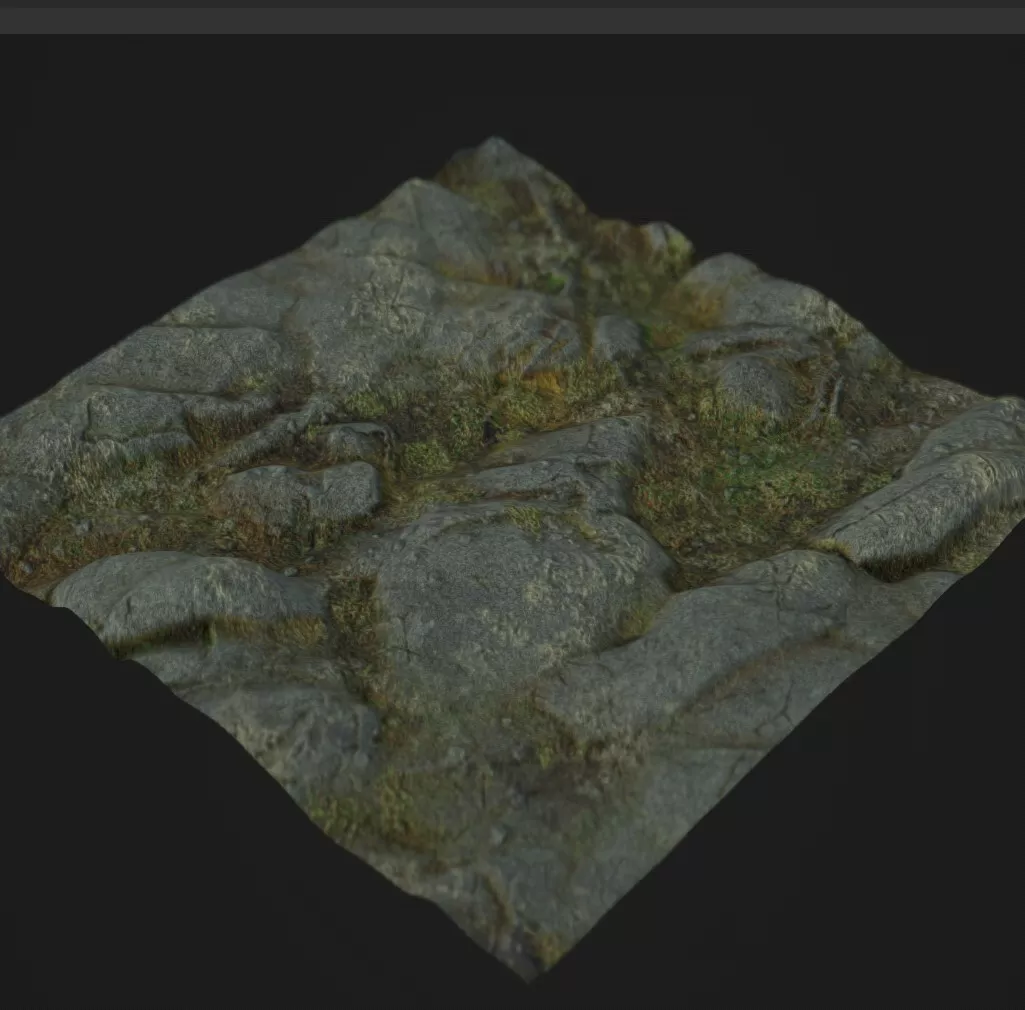Select the elongated rock ridge on right edge

(x=930, y=500)
